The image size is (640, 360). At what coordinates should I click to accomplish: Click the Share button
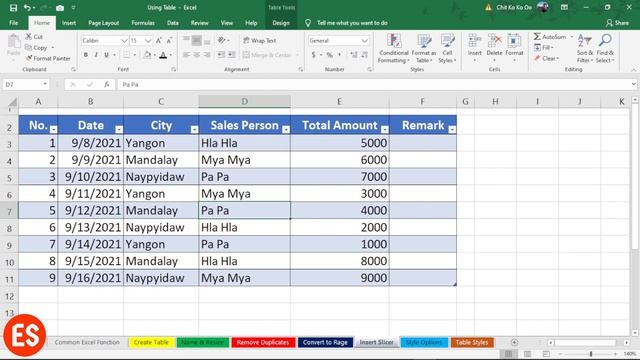click(x=617, y=23)
